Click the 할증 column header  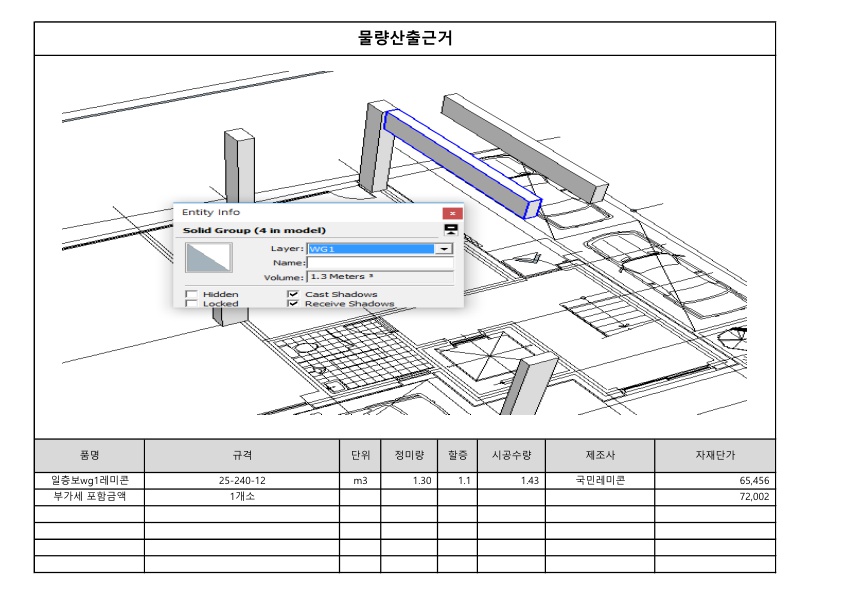point(458,455)
